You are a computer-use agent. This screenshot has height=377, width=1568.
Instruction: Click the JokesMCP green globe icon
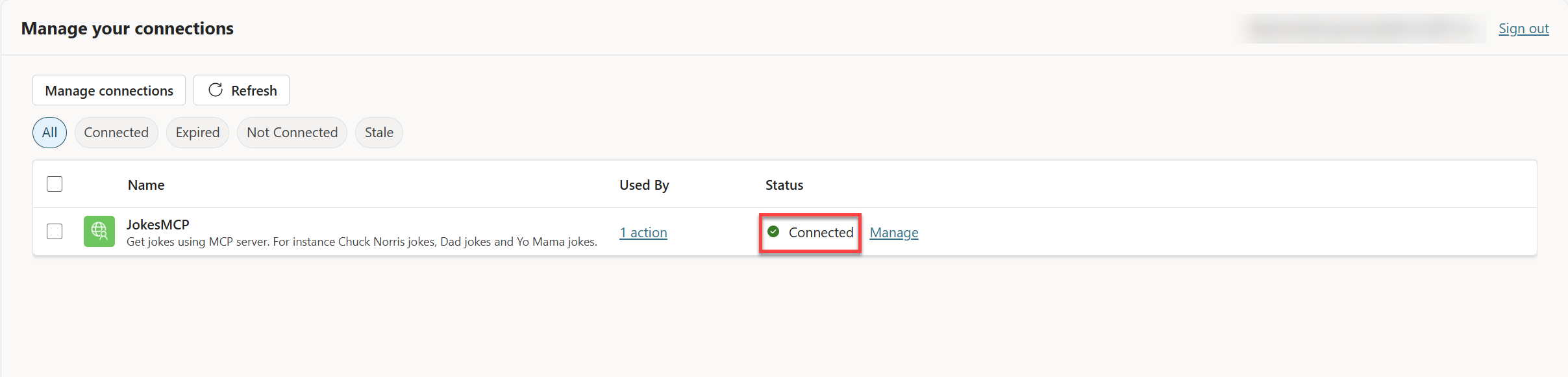99,231
